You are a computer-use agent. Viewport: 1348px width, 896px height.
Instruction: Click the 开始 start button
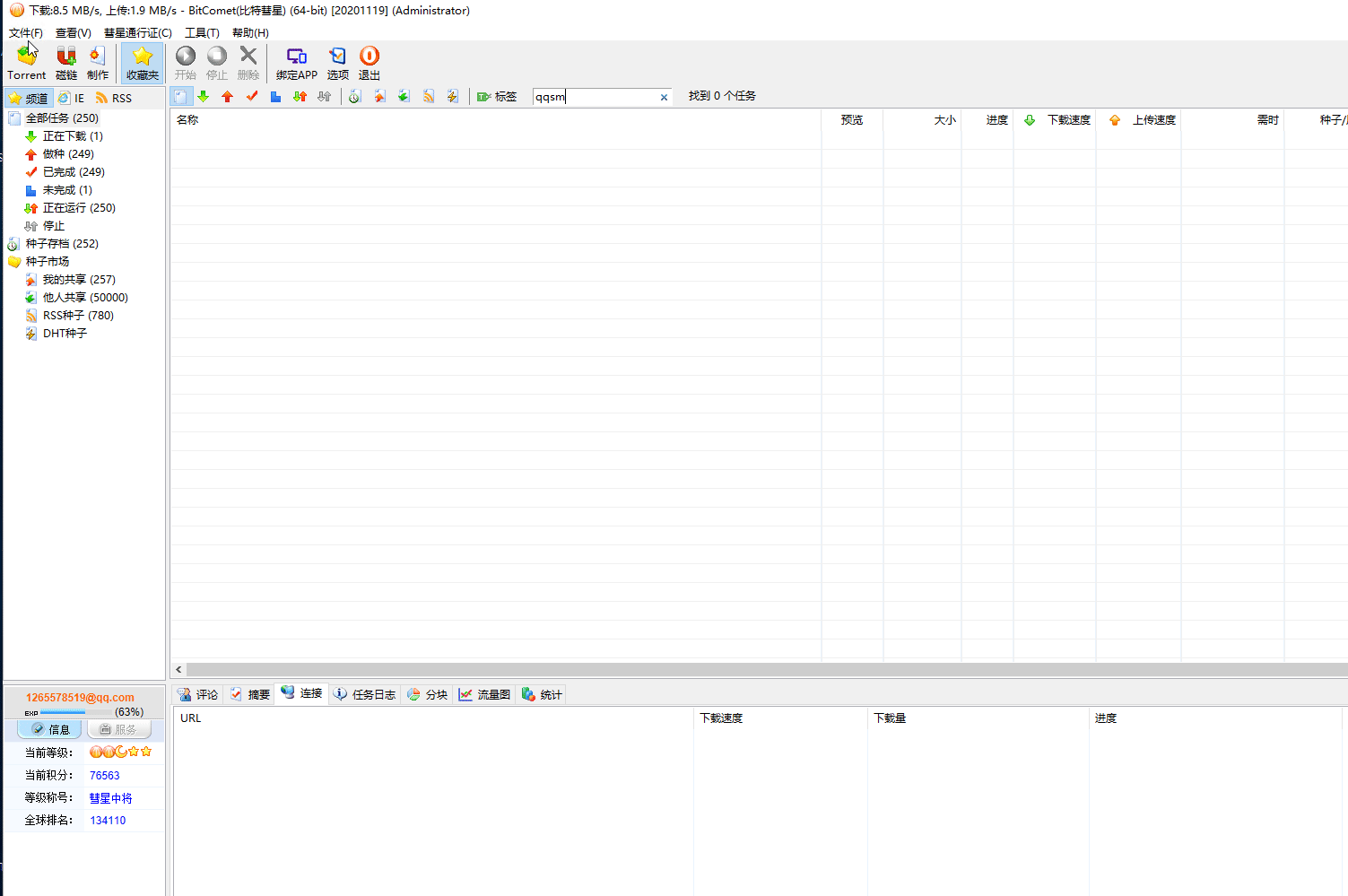point(186,63)
